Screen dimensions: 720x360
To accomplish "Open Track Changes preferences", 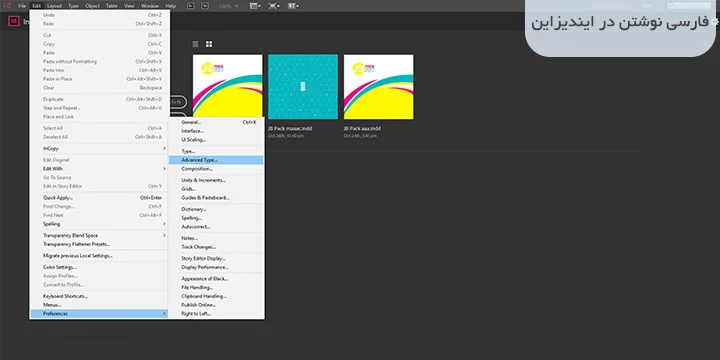I will coord(216,247).
